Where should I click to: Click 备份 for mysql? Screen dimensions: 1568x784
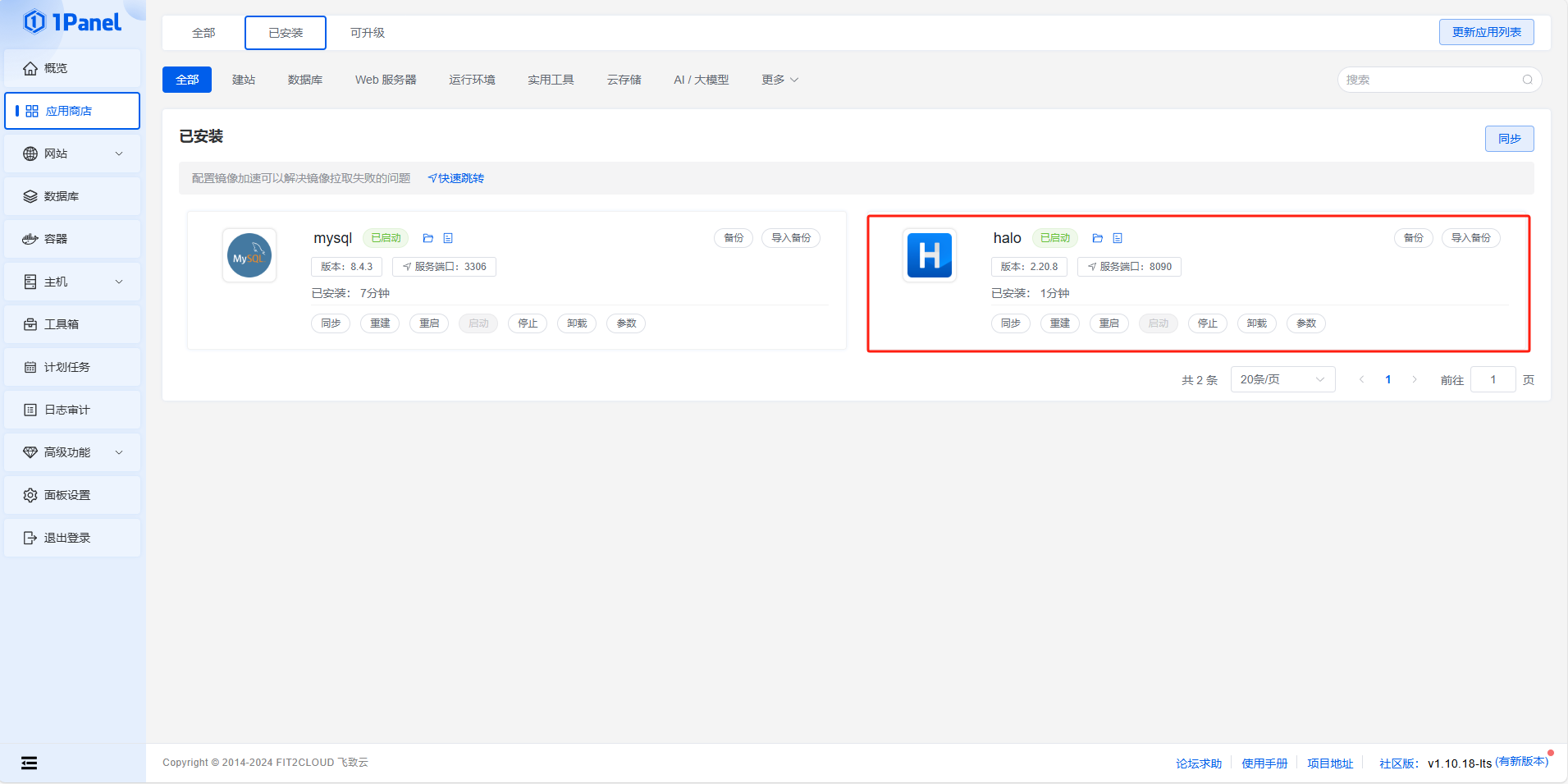point(734,238)
